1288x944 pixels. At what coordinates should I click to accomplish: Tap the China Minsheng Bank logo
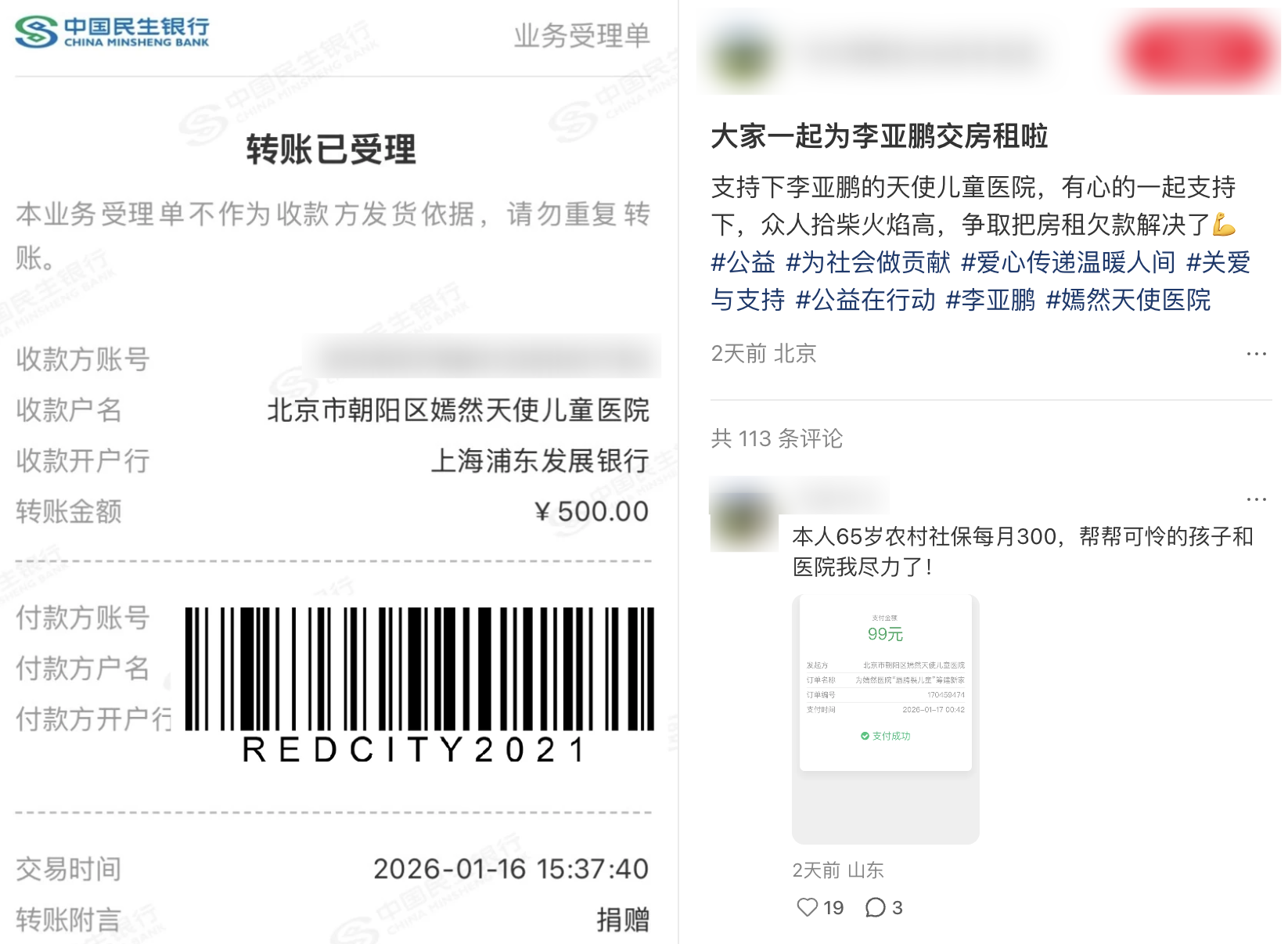click(x=112, y=32)
